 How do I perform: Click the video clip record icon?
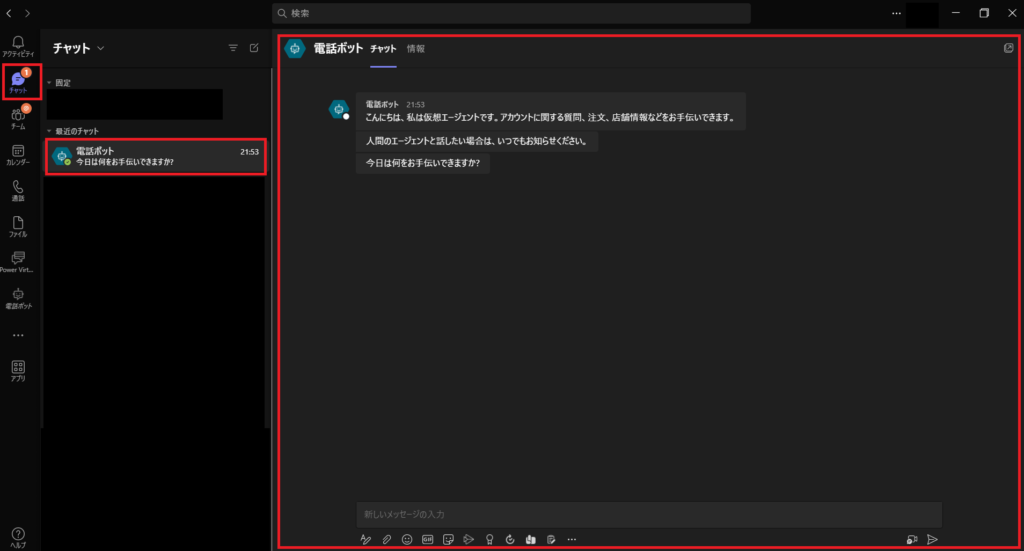coord(912,539)
